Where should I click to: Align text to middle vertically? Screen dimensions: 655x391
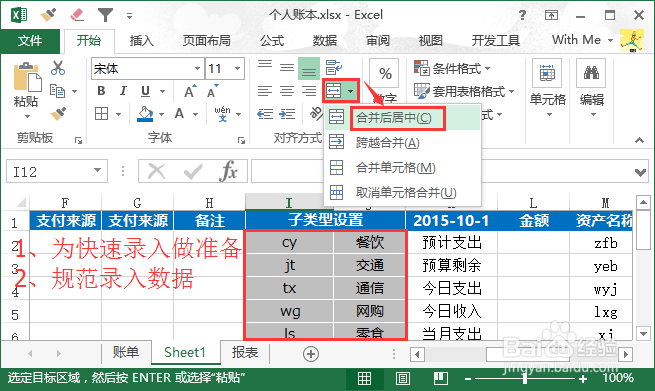(287, 68)
